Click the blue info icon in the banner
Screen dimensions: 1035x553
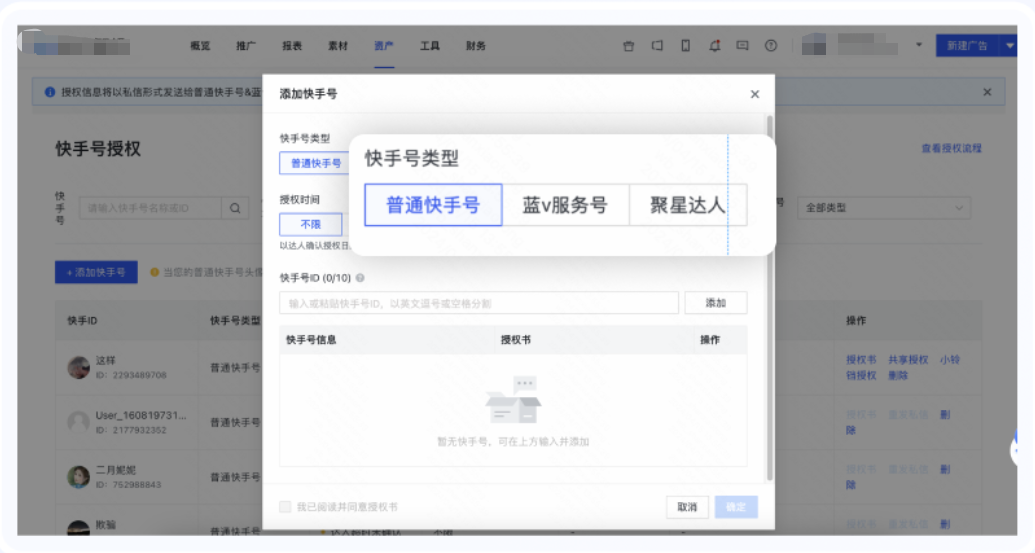click(x=50, y=92)
